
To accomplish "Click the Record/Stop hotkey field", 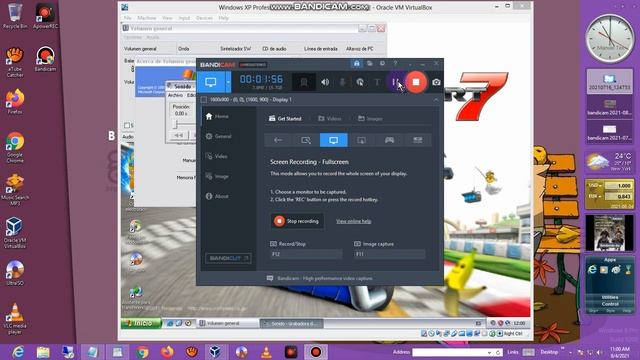I will [306, 254].
